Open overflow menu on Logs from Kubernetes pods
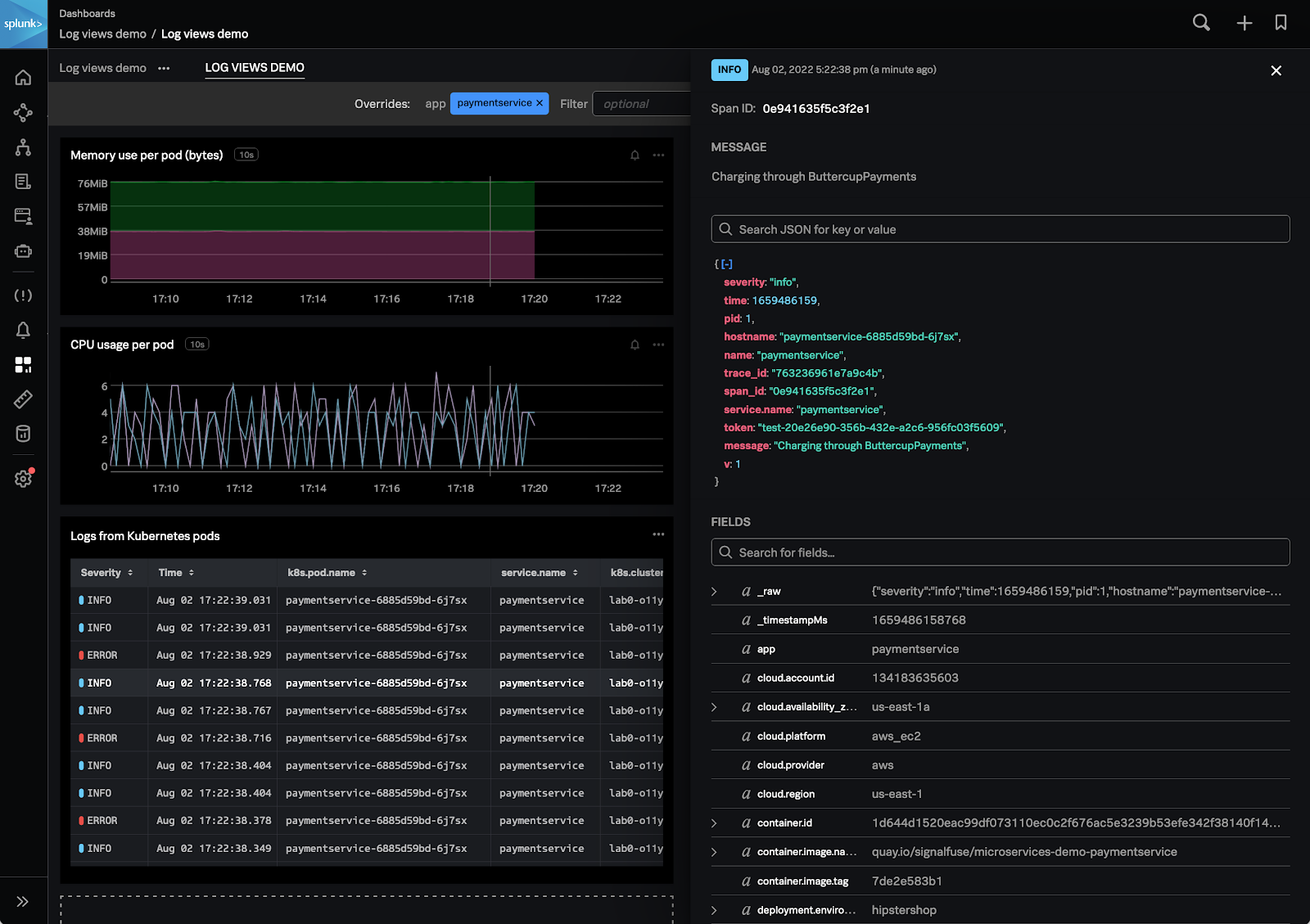This screenshot has width=1310, height=924. (658, 534)
